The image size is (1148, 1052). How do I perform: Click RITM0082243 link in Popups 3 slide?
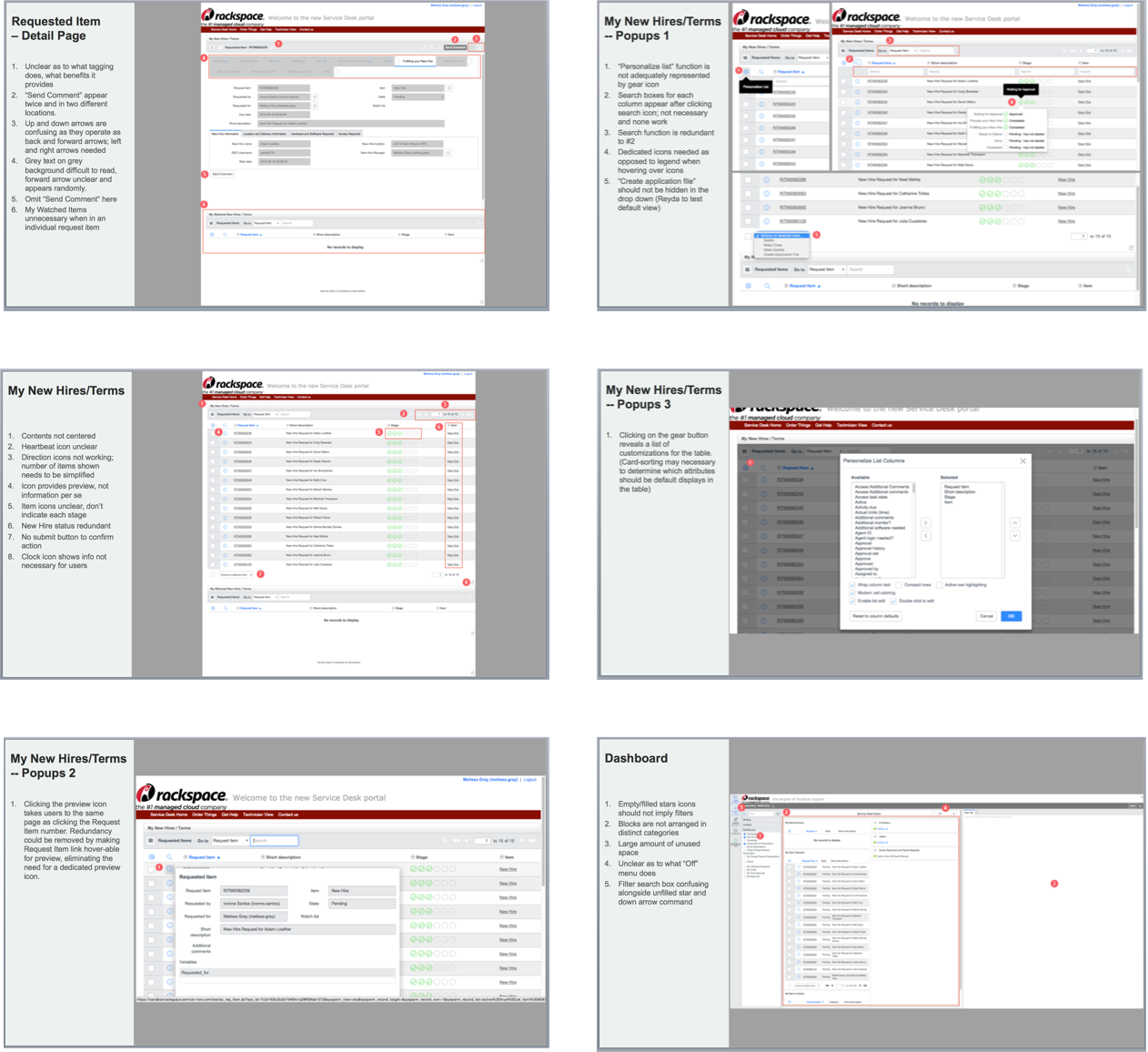coord(790,494)
